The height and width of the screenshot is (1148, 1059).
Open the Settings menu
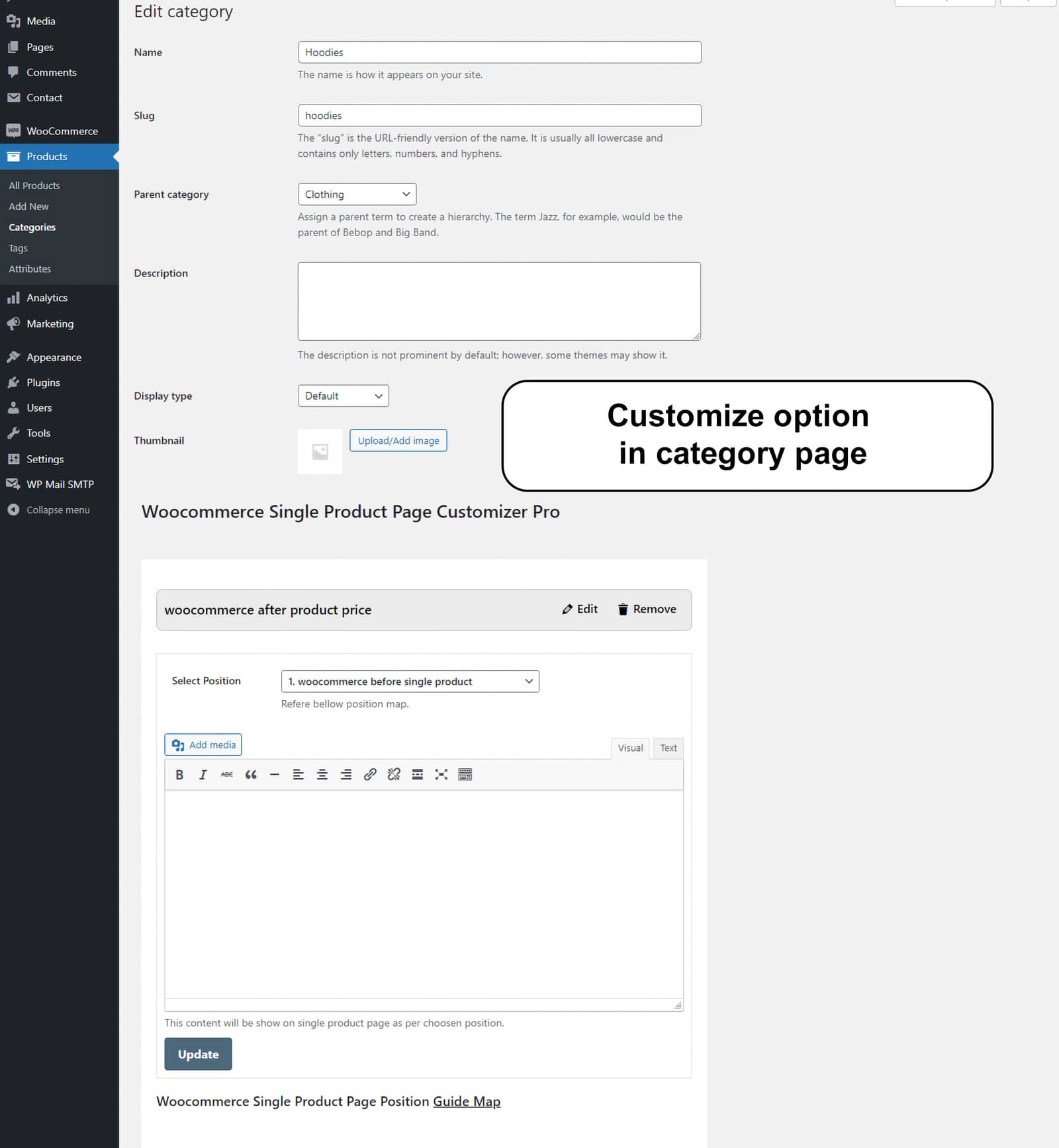tap(60, 459)
